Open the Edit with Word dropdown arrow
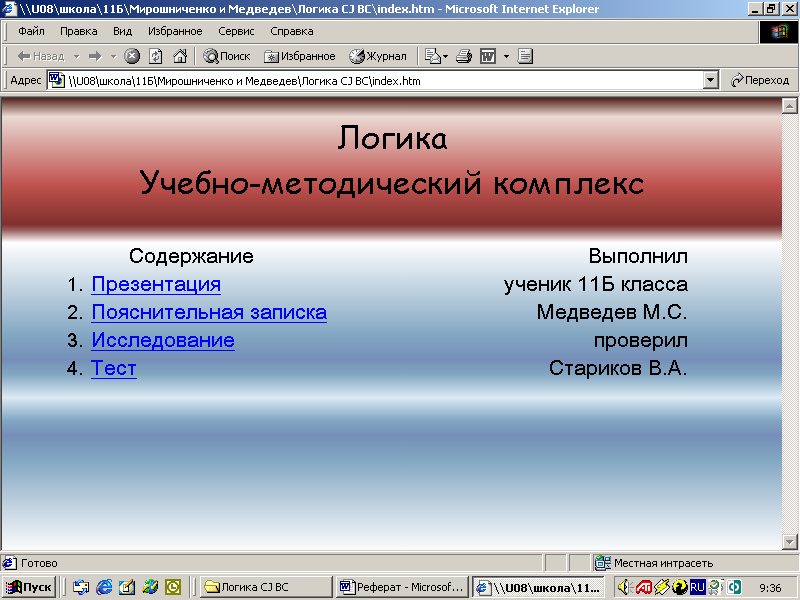Screen dimensions: 800x600 [x=506, y=56]
